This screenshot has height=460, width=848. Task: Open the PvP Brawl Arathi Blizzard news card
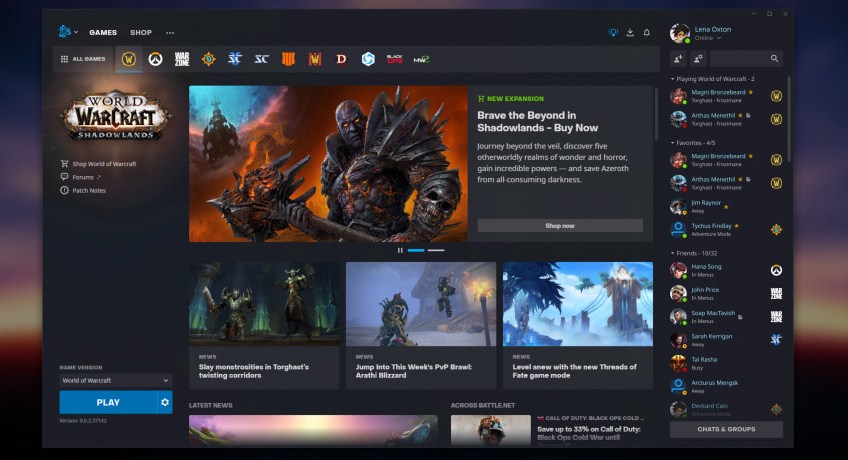point(421,325)
